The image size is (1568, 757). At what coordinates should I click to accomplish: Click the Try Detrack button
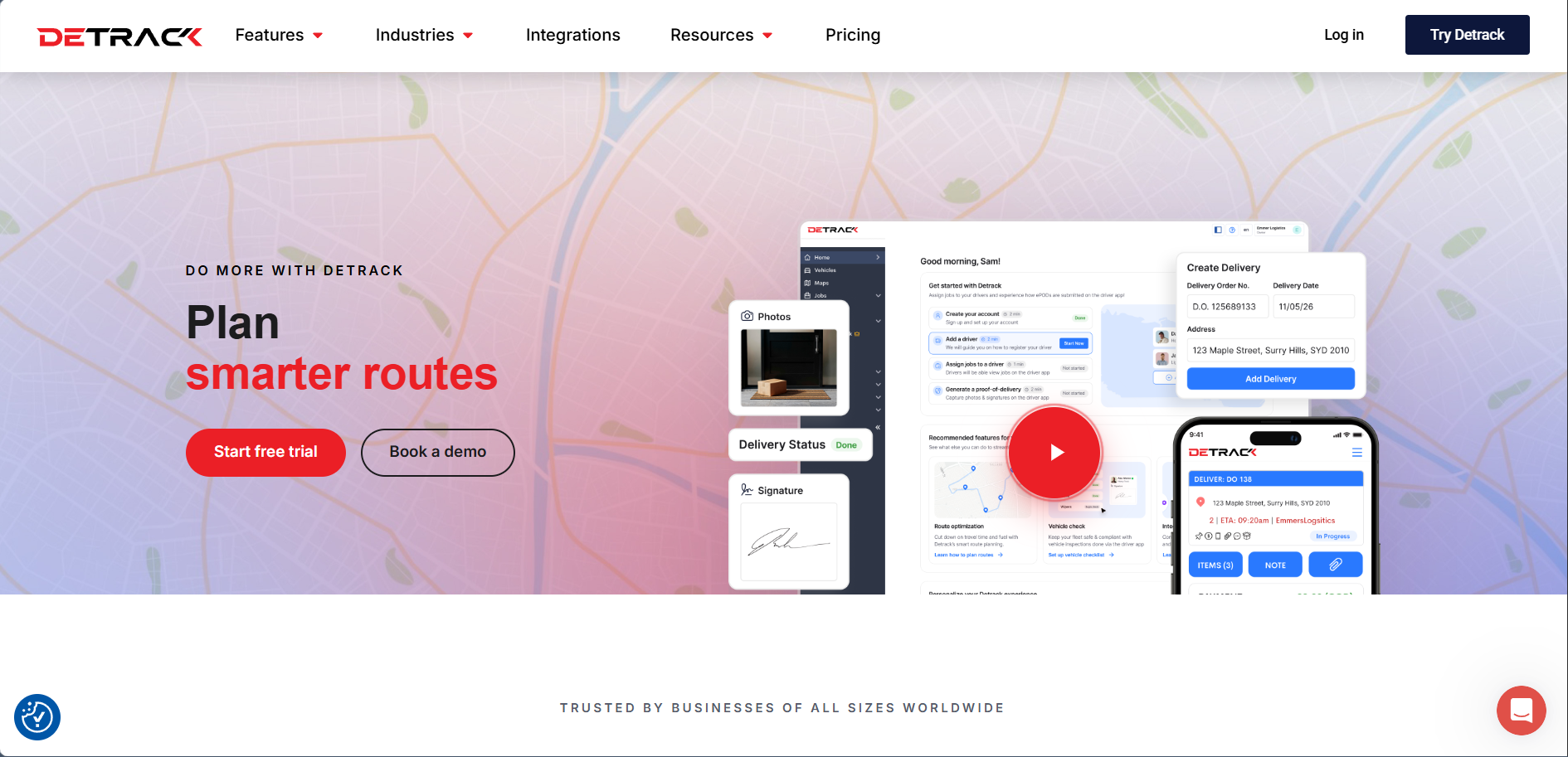1467,35
